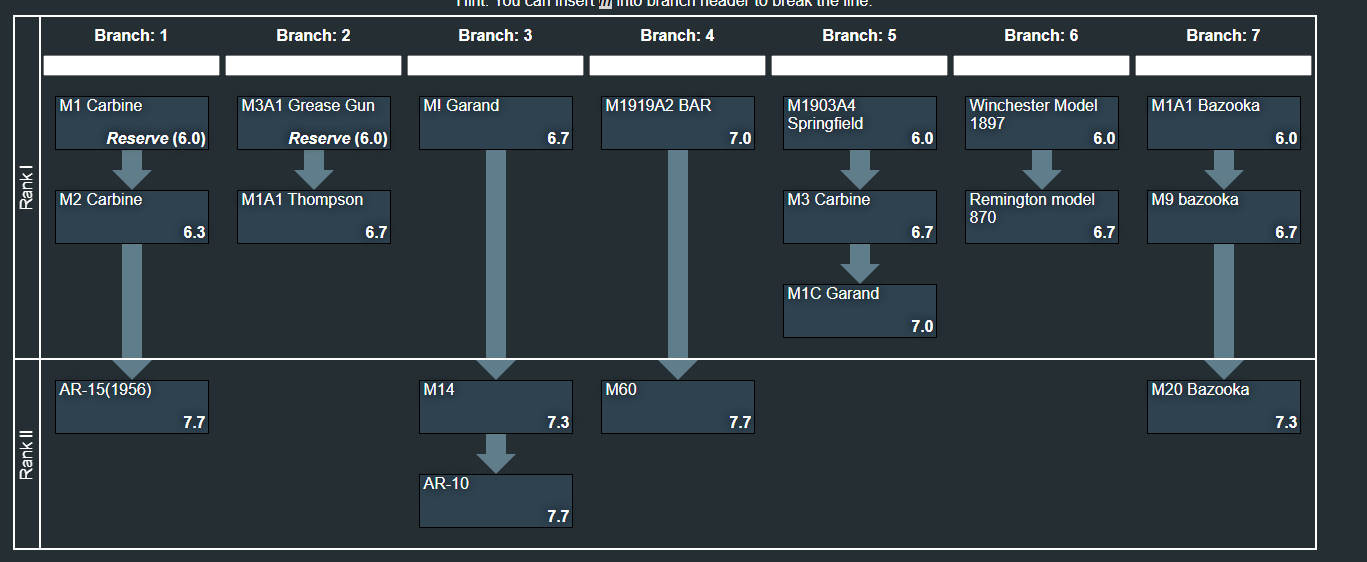This screenshot has height=562, width=1367.
Task: Click the text box under Branch: 7
Action: point(1224,66)
